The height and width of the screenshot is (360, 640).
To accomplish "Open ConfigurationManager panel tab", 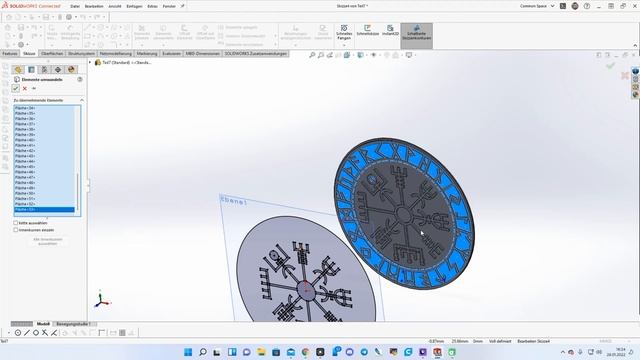I will pos(44,70).
